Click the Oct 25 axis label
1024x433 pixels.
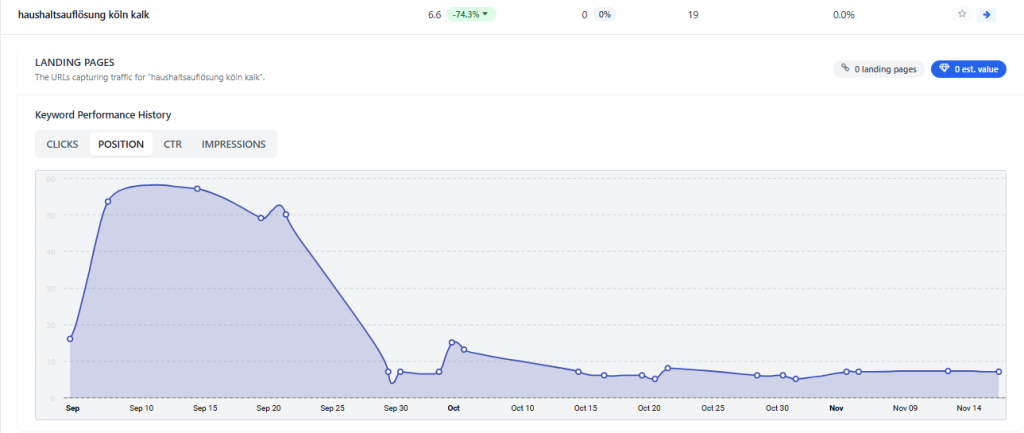[712, 408]
